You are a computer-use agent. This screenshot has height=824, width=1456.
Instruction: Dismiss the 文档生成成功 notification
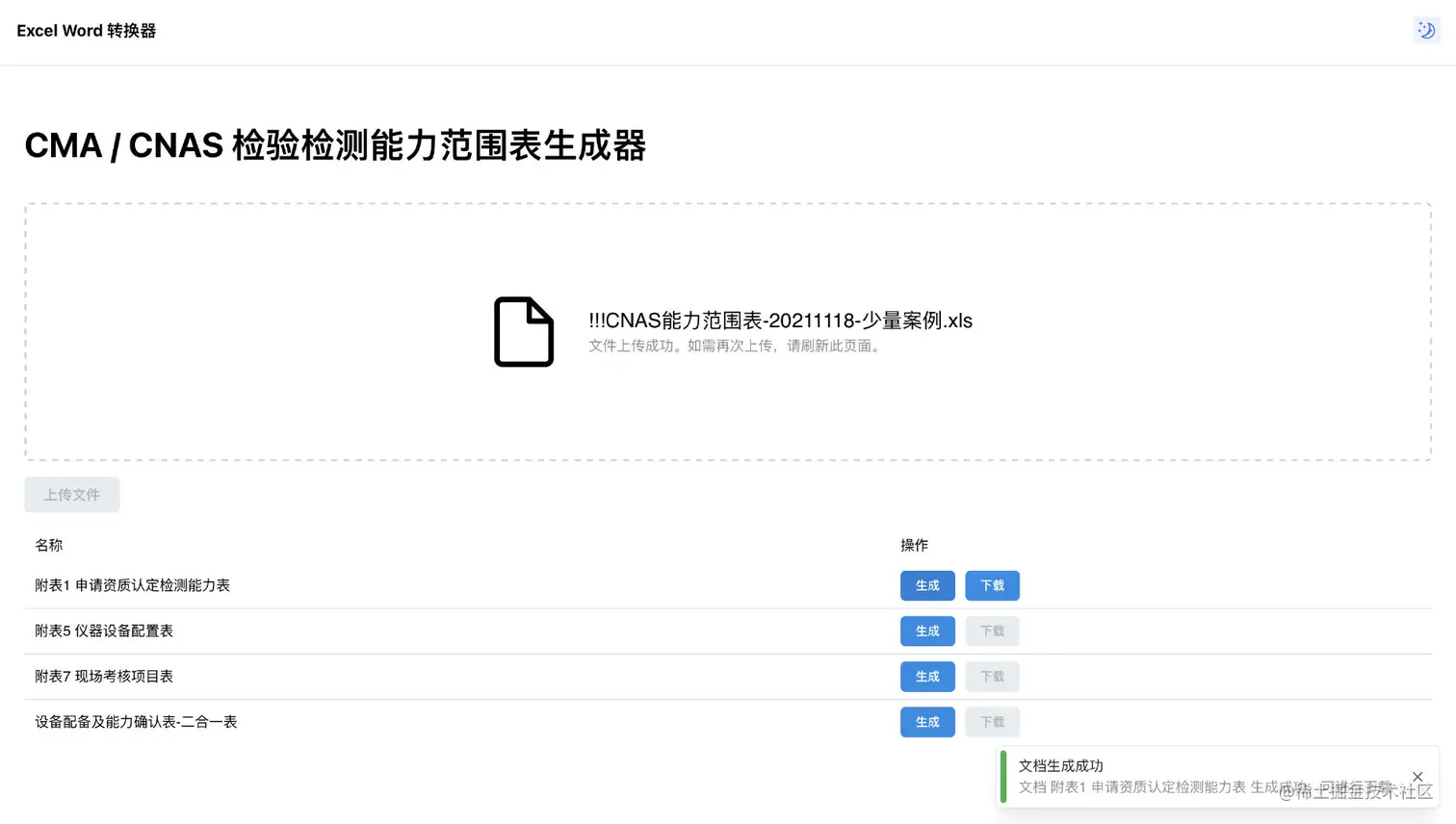point(1417,776)
